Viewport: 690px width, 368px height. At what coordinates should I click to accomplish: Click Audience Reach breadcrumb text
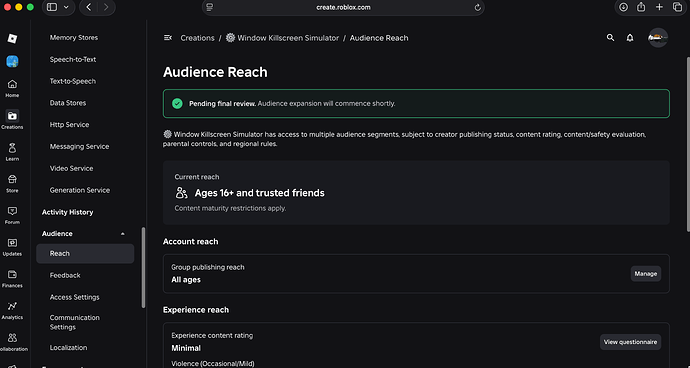click(379, 38)
